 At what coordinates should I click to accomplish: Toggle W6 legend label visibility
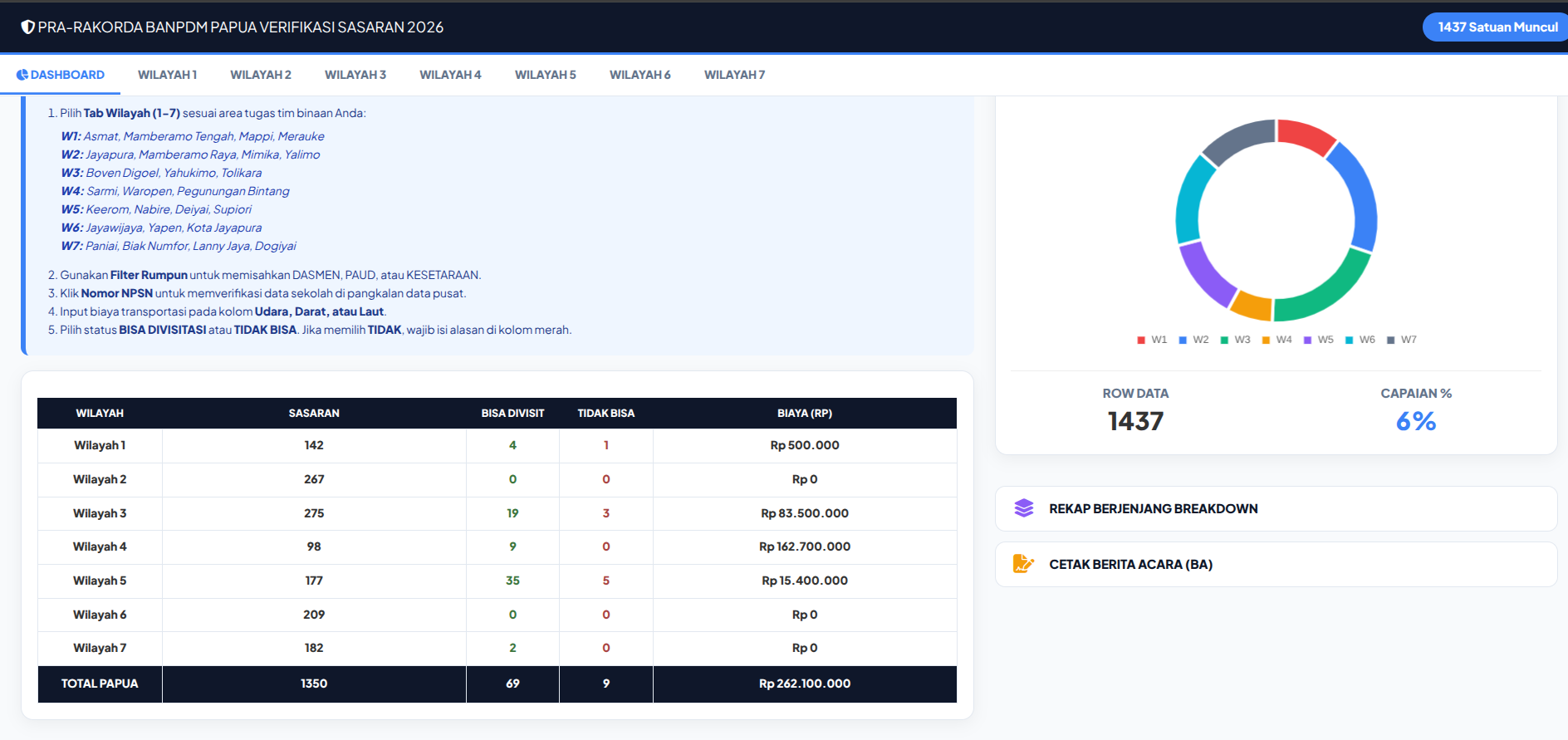click(1367, 340)
